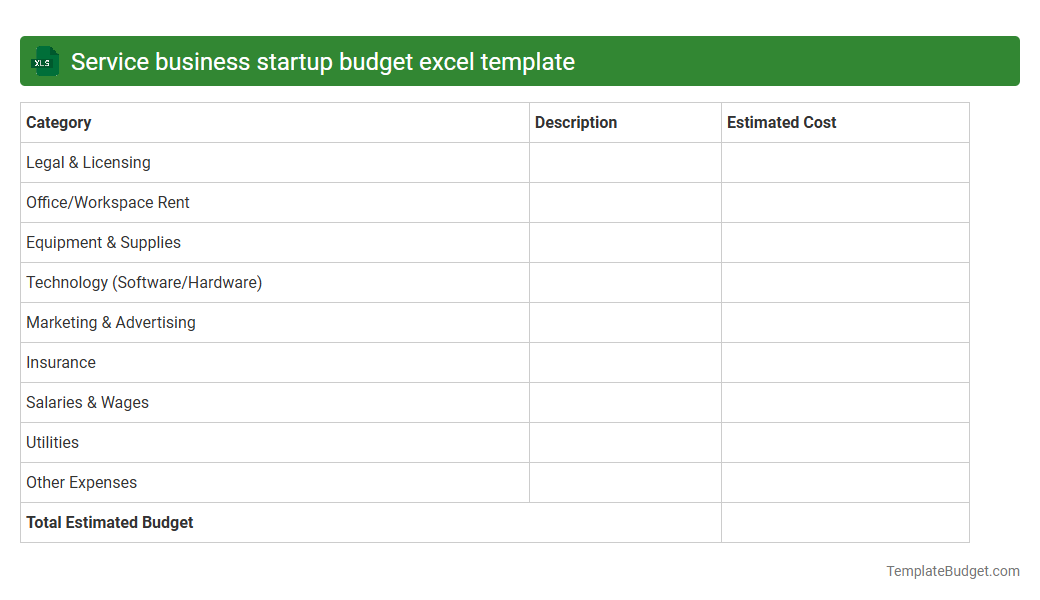This screenshot has height=600, width=1040.
Task: Click the Other Expenses cell
Action: tap(81, 482)
